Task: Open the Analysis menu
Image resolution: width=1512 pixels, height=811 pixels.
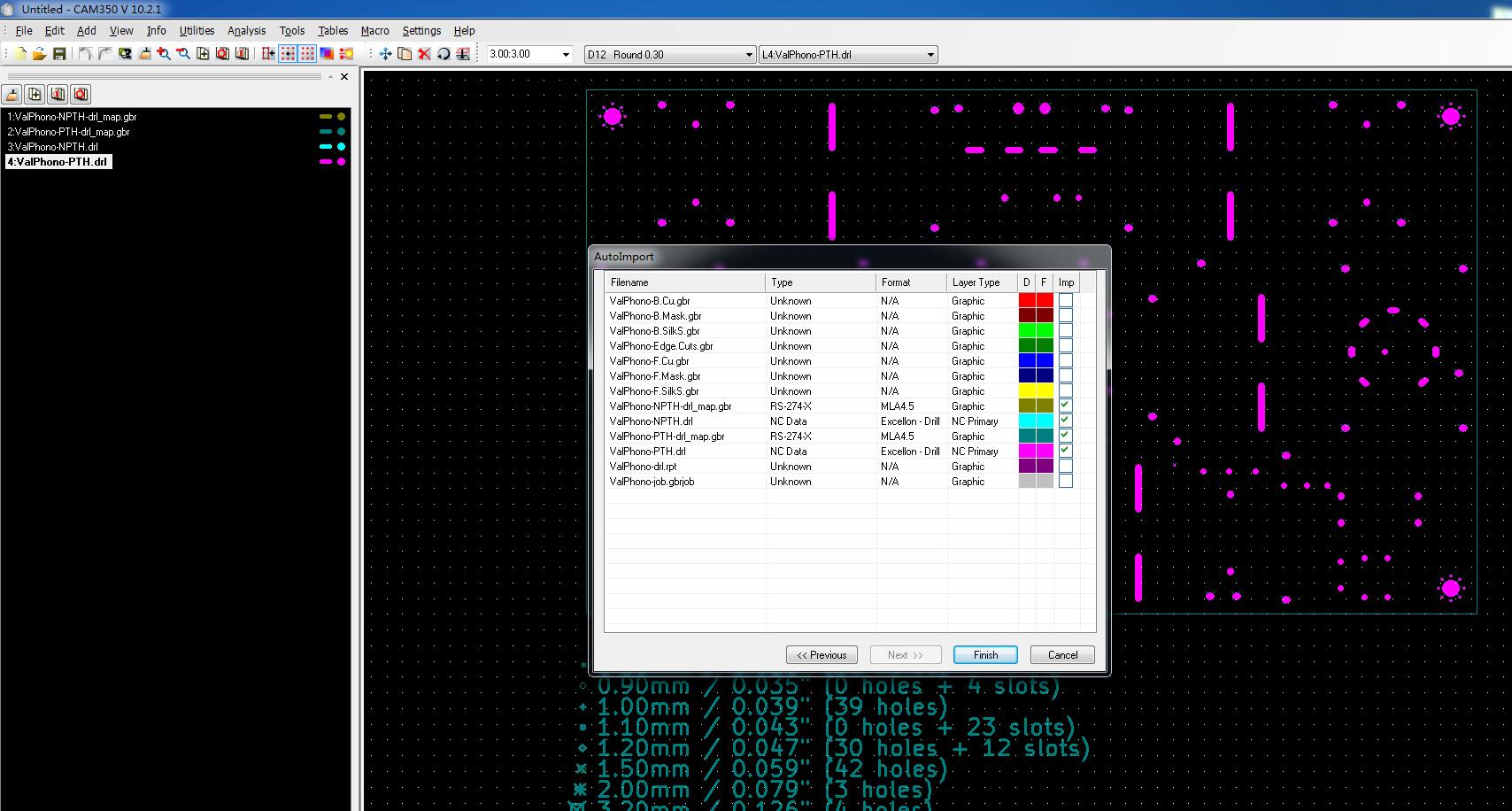Action: click(x=246, y=30)
